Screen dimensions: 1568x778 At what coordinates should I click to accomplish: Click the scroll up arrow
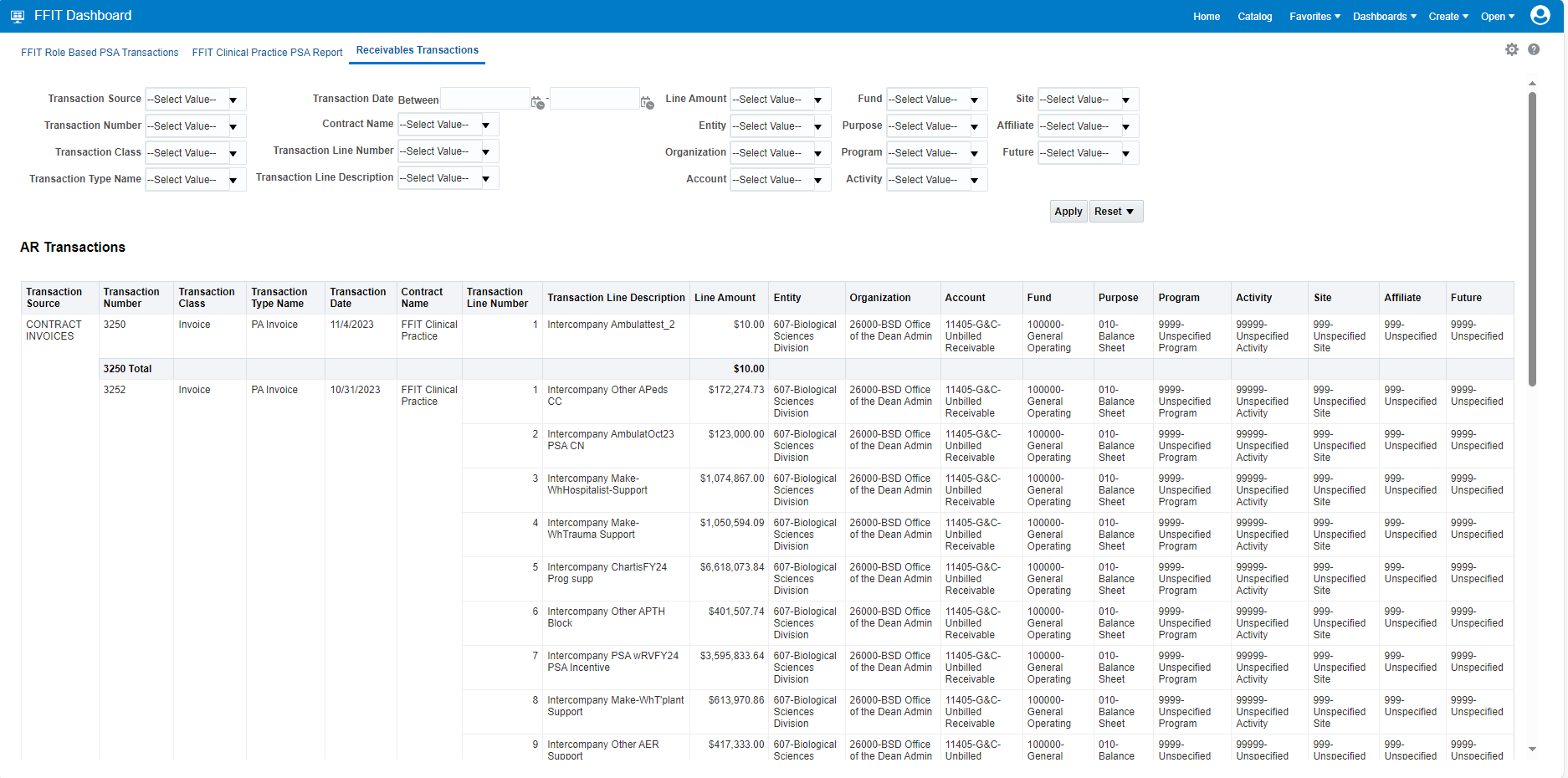1532,84
